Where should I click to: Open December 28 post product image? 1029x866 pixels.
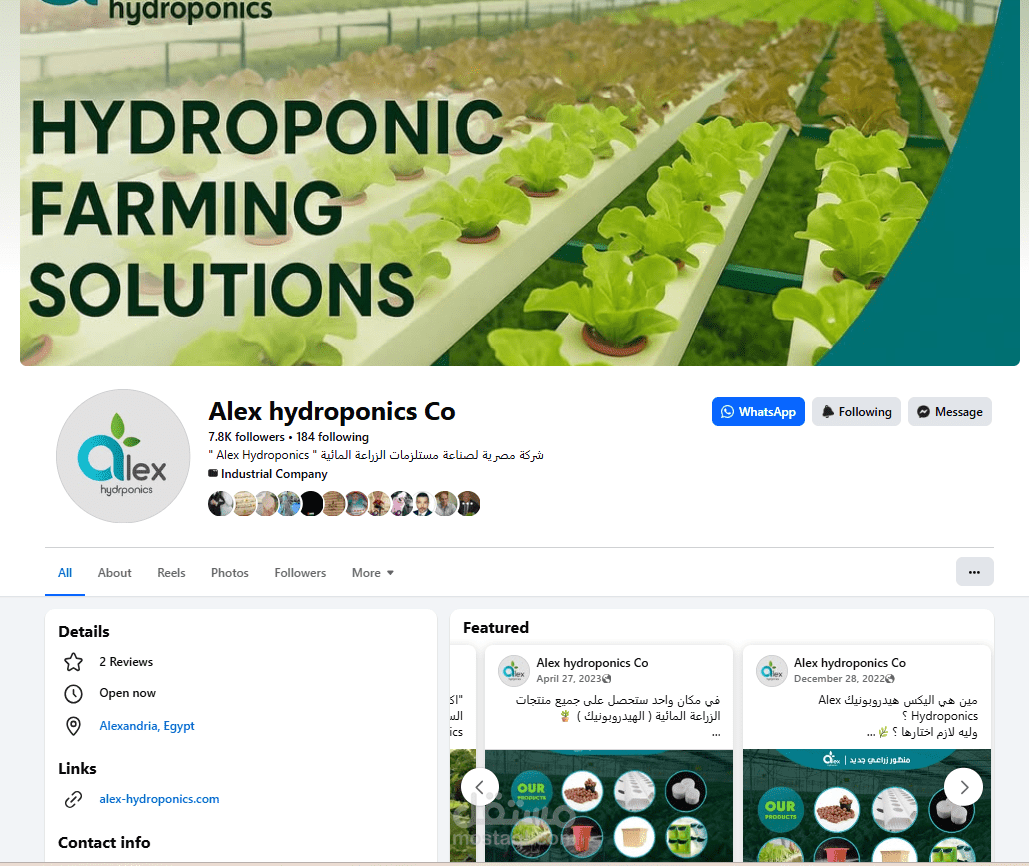pyautogui.click(x=867, y=806)
